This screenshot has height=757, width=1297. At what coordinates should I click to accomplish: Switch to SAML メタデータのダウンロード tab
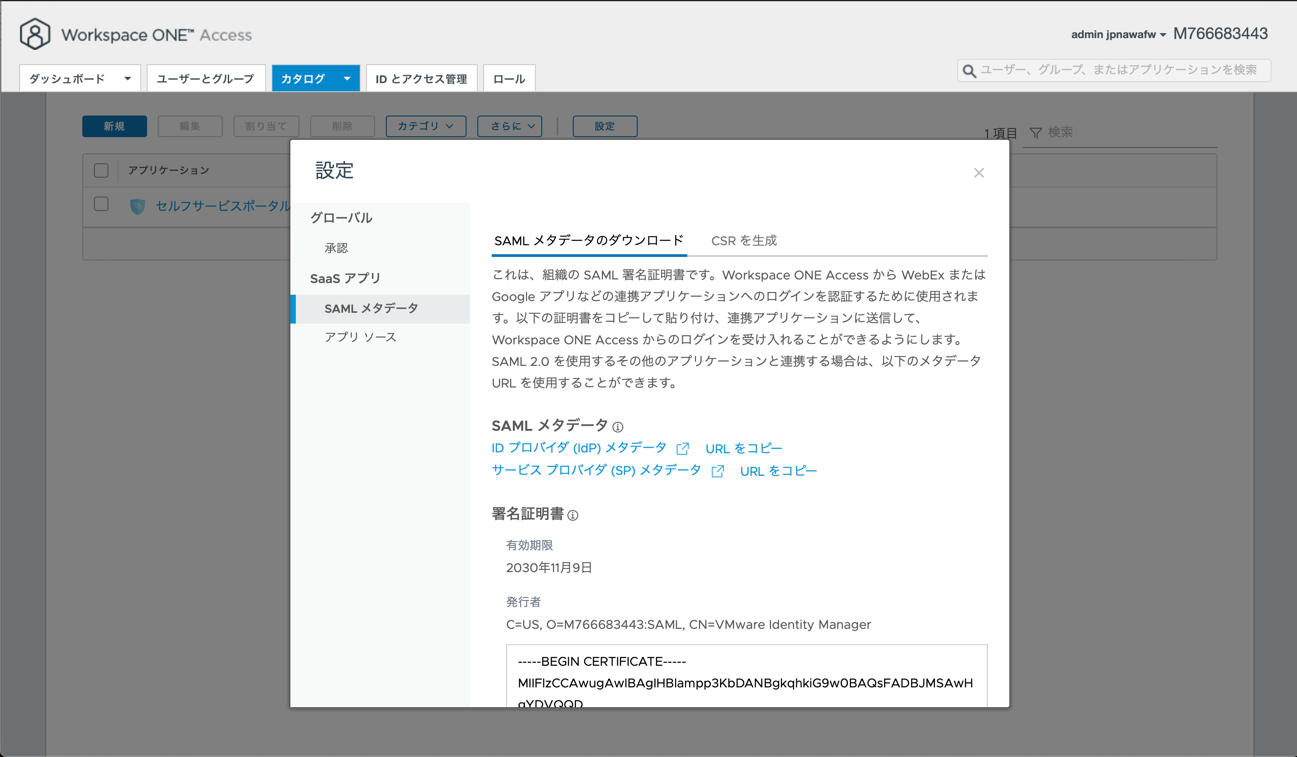[x=589, y=241]
